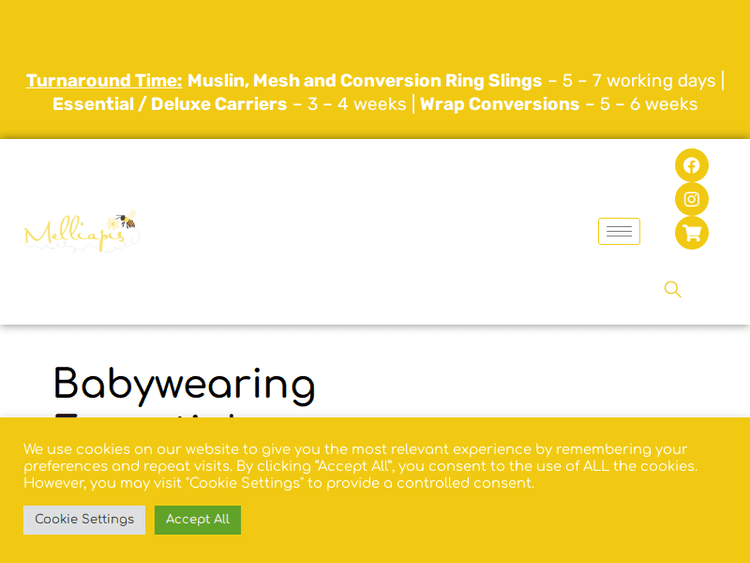
Task: Click the Babywearing page heading
Action: (x=184, y=384)
